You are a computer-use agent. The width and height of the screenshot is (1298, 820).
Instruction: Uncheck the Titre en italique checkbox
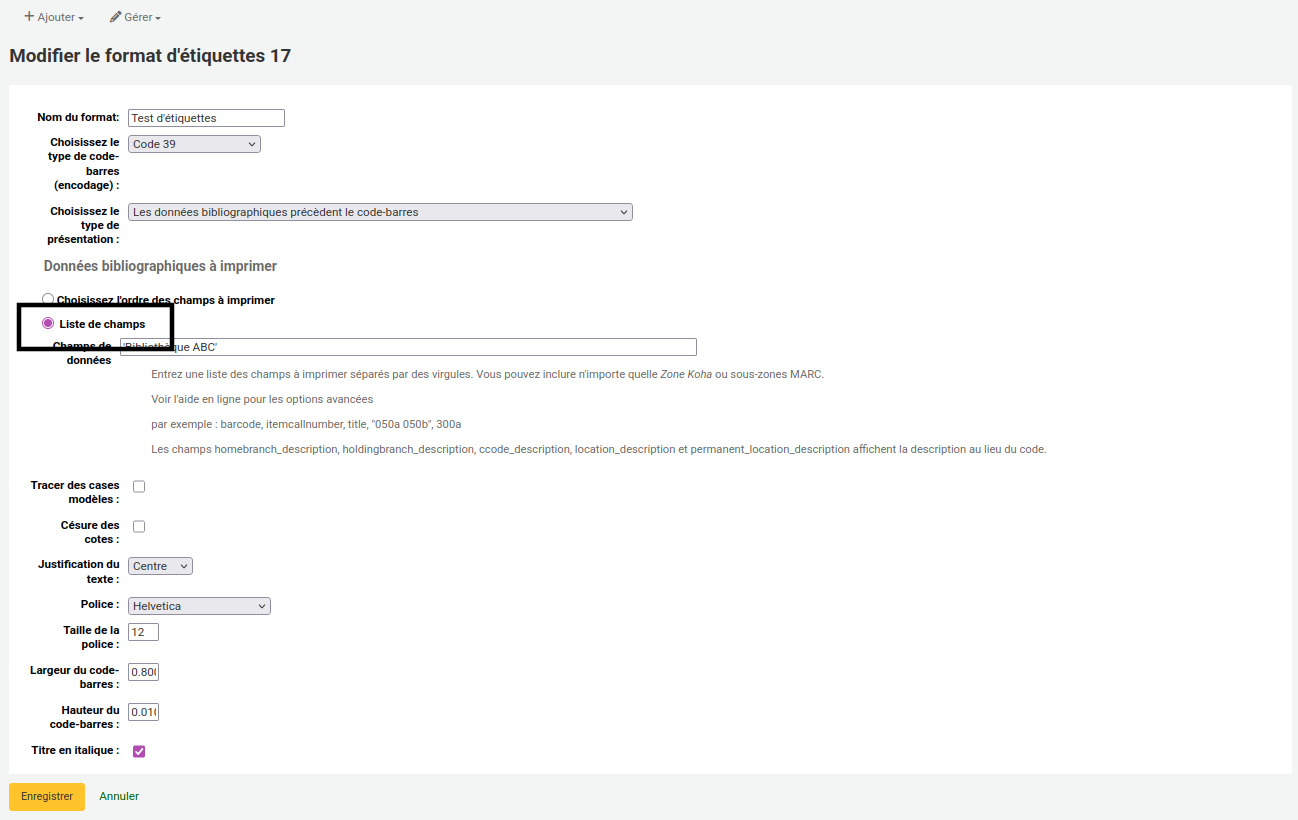pos(139,751)
